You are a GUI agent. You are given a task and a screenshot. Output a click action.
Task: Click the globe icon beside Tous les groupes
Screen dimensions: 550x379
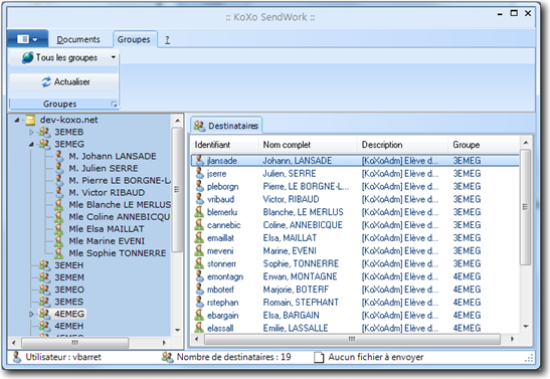(27, 58)
